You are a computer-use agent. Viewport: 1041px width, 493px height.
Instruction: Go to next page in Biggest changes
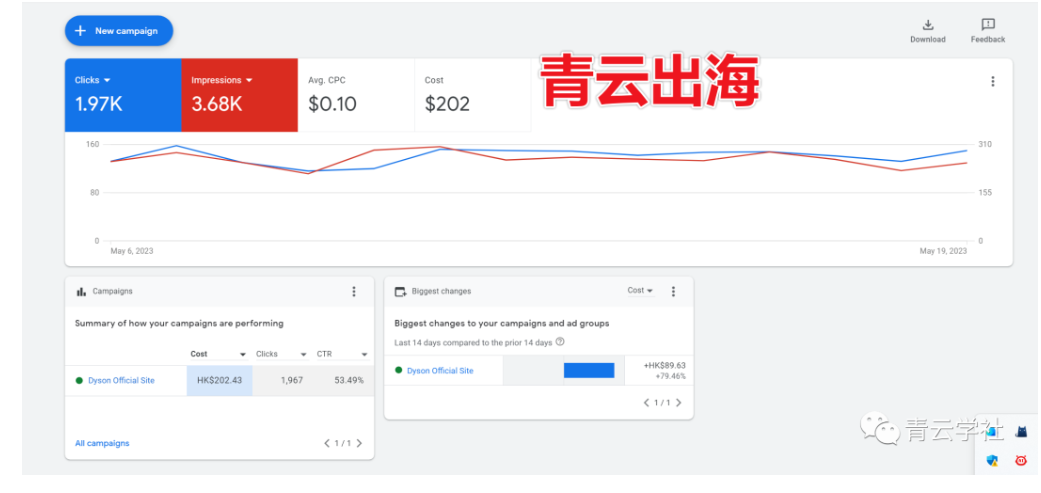click(679, 403)
